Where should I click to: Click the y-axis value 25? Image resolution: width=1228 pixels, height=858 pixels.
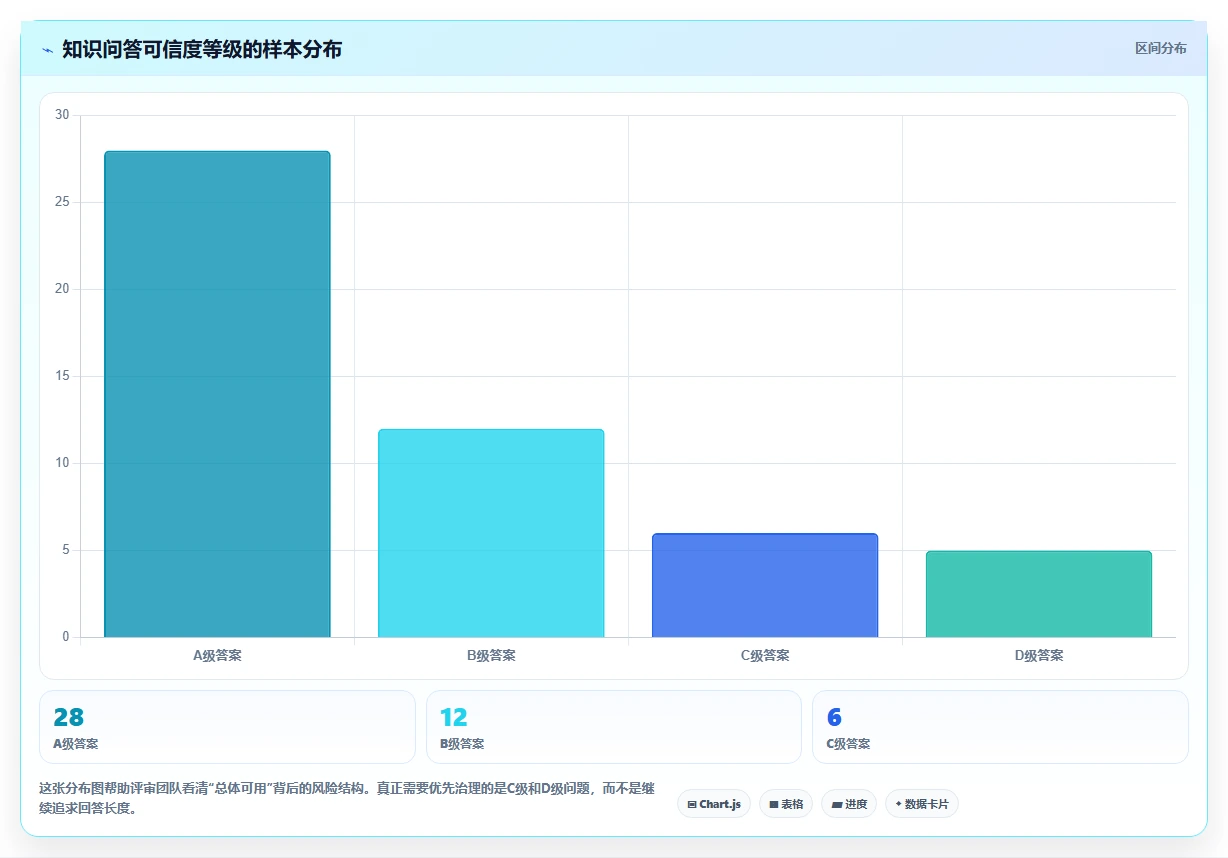62,202
